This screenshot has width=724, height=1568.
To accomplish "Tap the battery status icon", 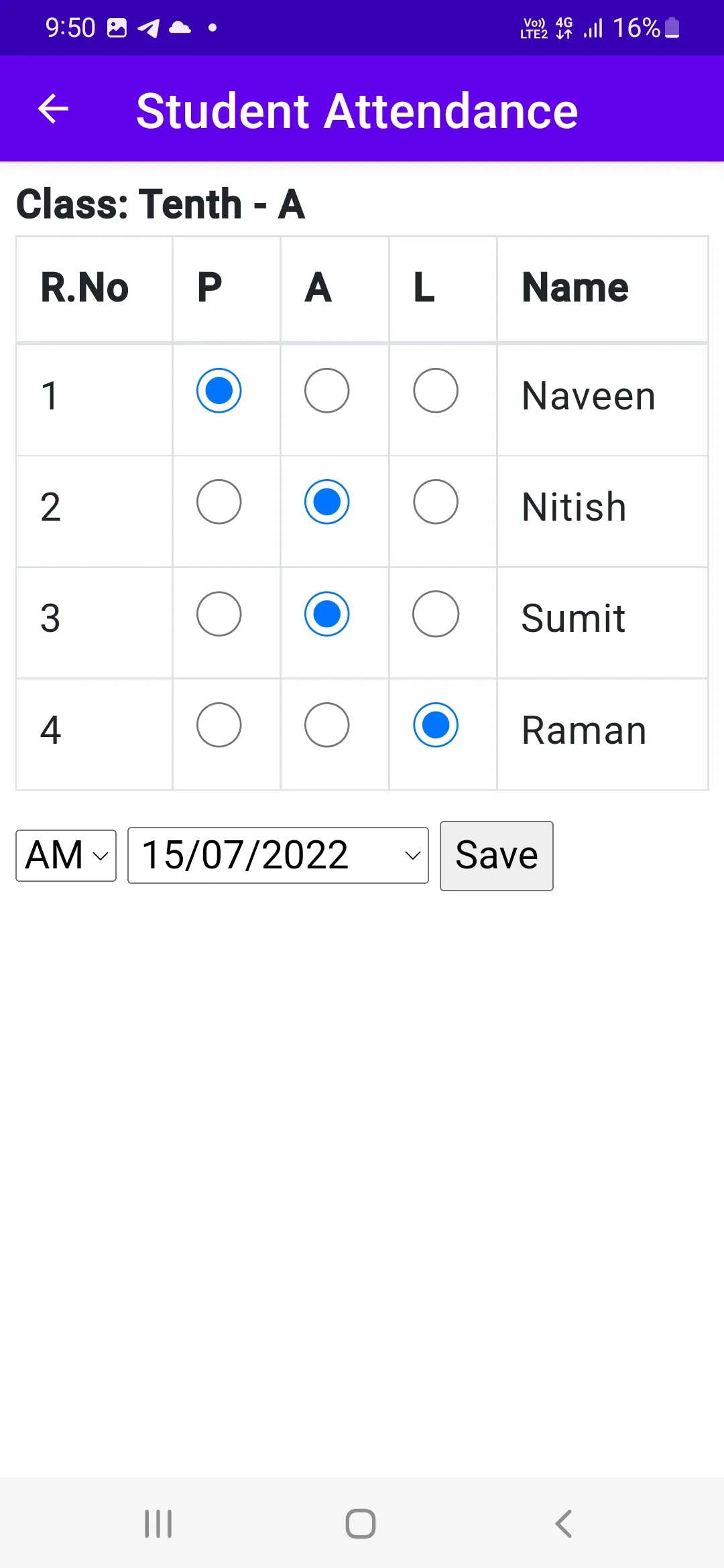I will (672, 27).
